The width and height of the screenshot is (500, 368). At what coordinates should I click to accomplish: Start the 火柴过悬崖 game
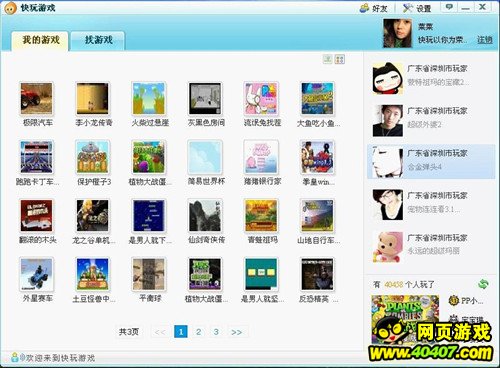coord(149,99)
